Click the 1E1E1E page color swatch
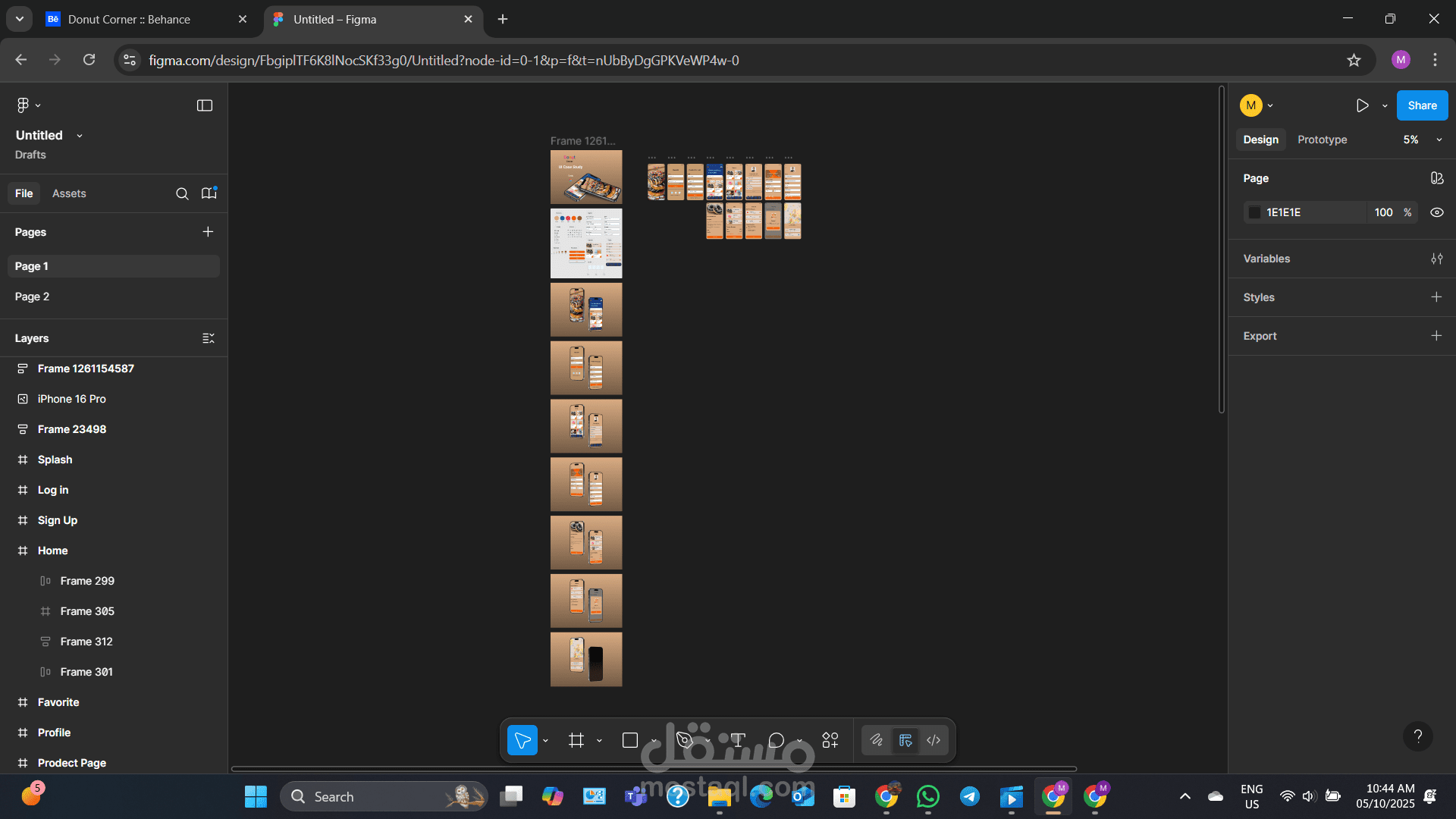Screen dimensions: 1456x819 (1255, 212)
